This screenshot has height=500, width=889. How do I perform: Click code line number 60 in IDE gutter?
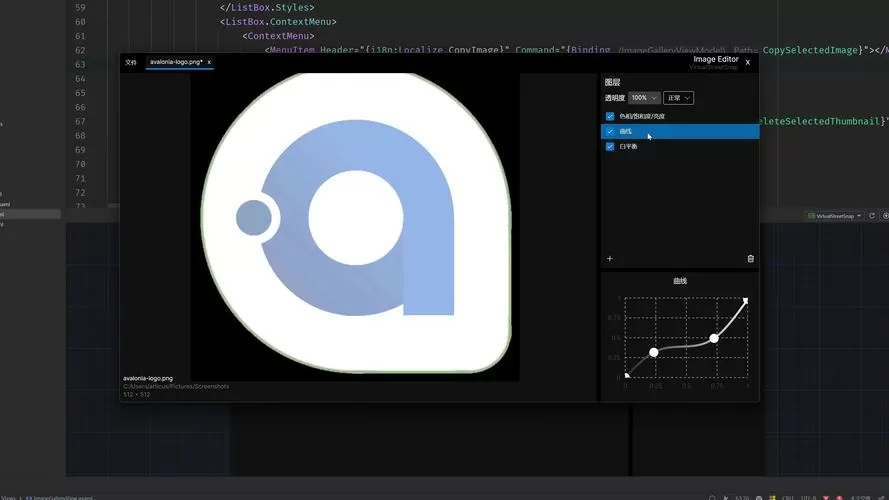[x=80, y=22]
